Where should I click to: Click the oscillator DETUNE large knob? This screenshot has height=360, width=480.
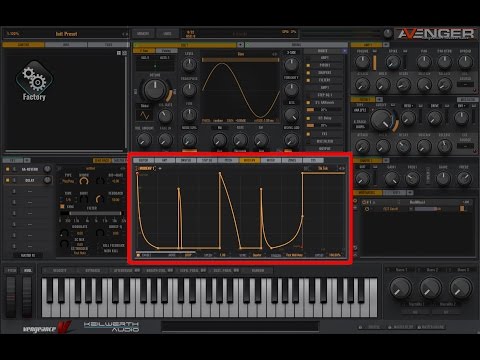pyautogui.click(x=155, y=90)
